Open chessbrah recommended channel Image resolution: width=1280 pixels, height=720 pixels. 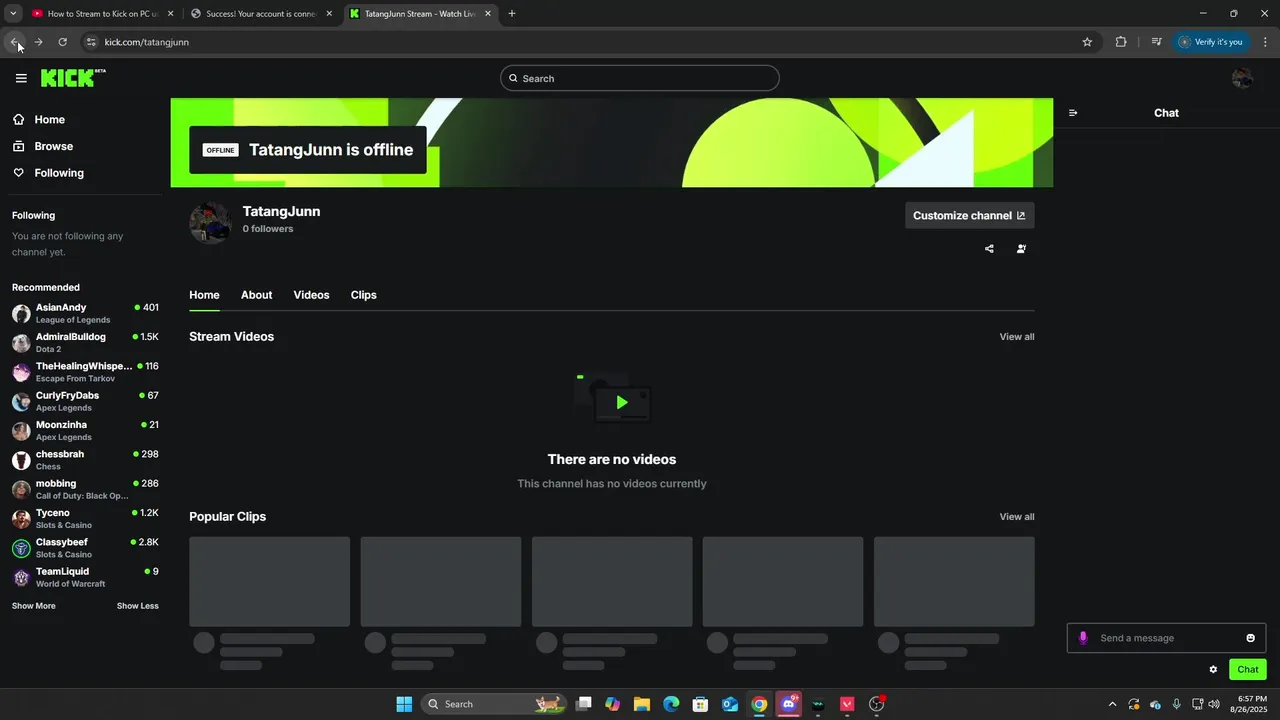point(85,460)
